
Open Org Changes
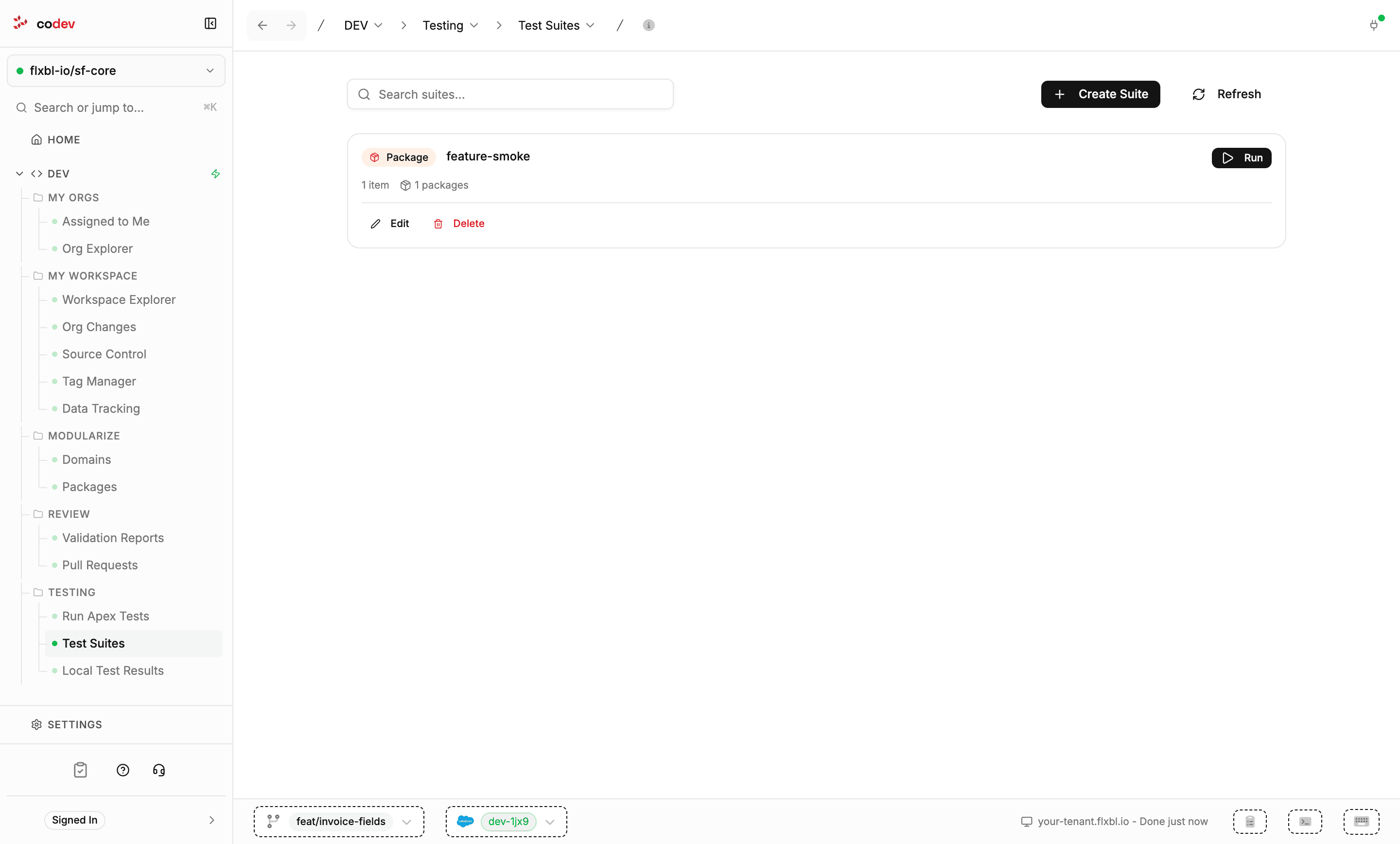point(99,327)
